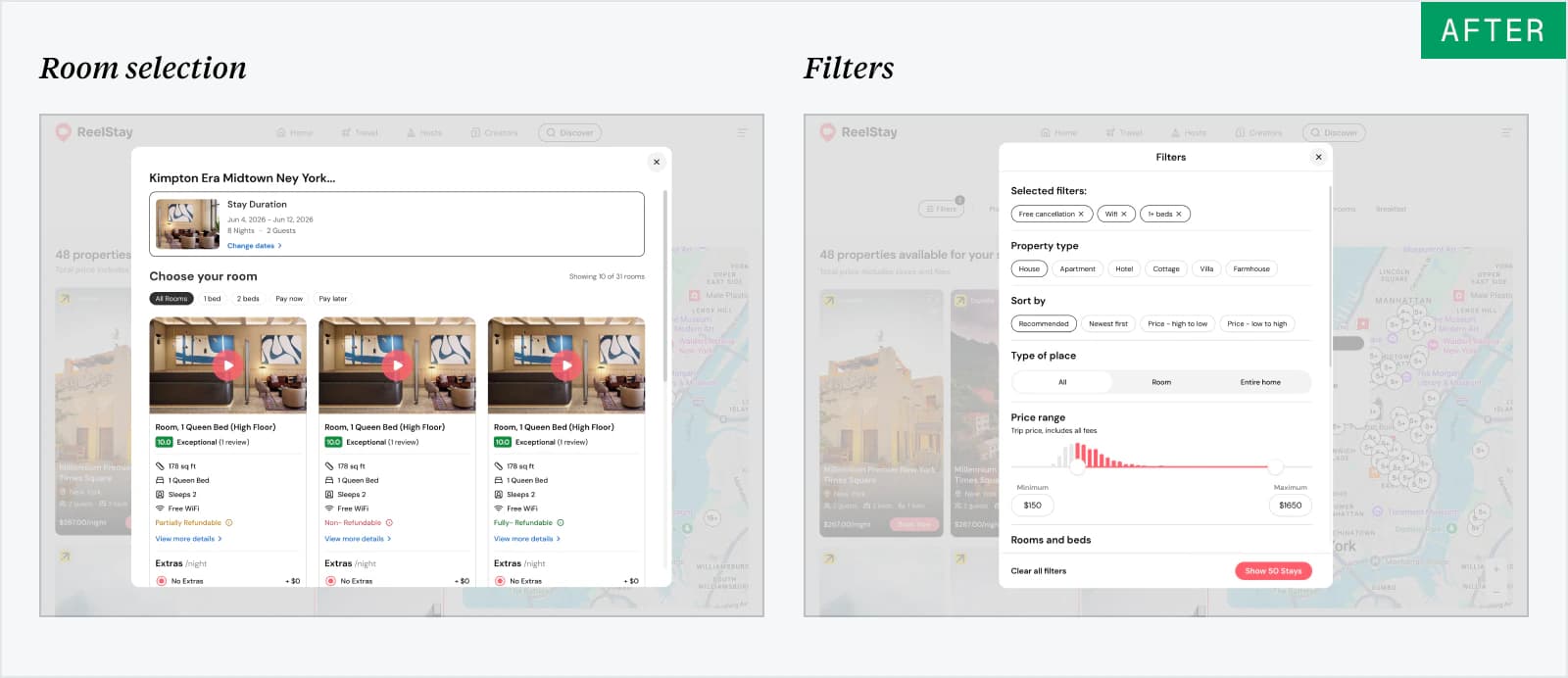Click ReelStay logo in Filters window
The height and width of the screenshot is (678, 1568).
858,132
